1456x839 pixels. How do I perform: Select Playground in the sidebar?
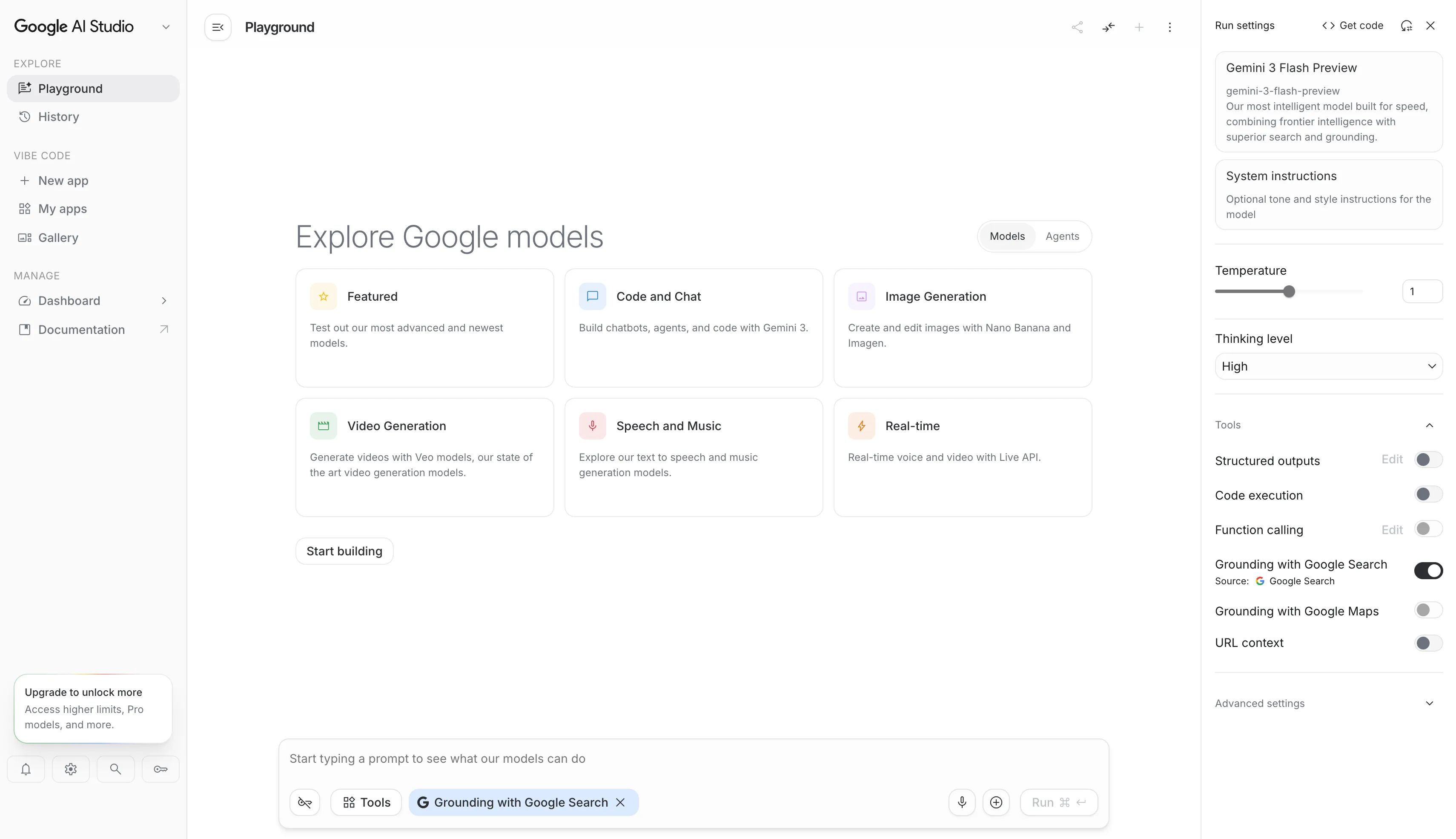[93, 88]
